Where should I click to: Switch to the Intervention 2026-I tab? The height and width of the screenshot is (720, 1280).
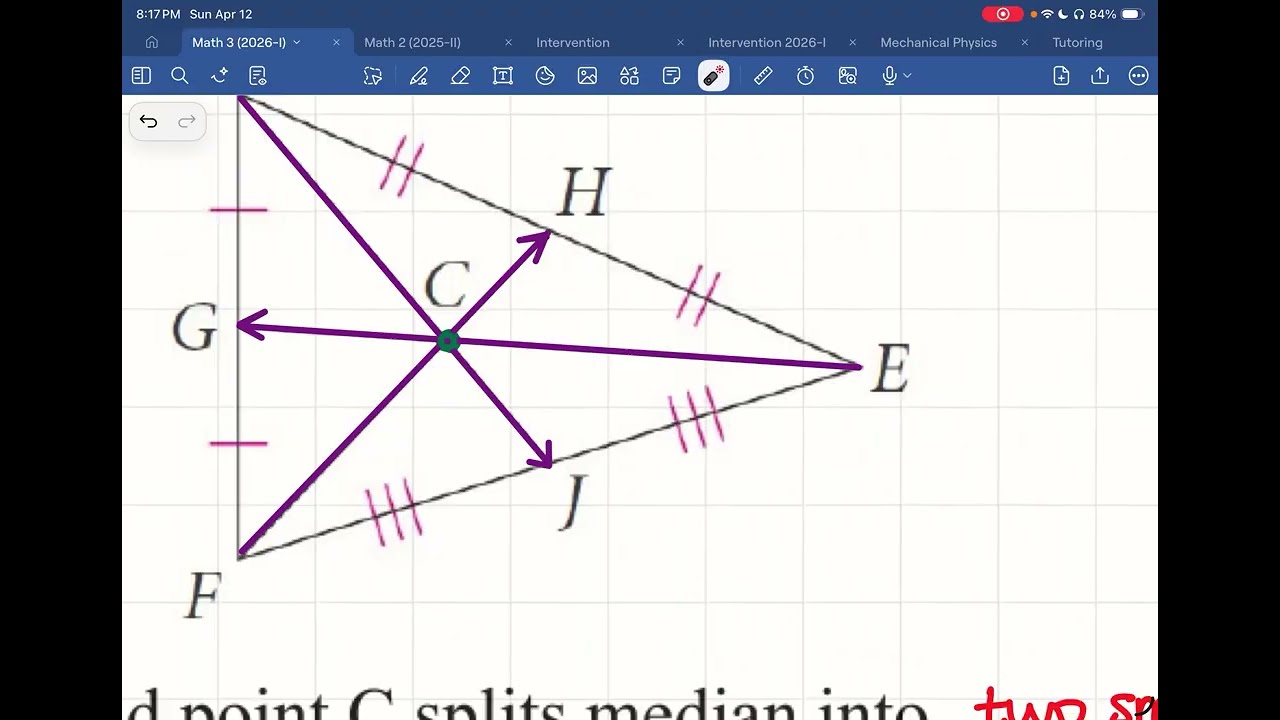point(767,42)
